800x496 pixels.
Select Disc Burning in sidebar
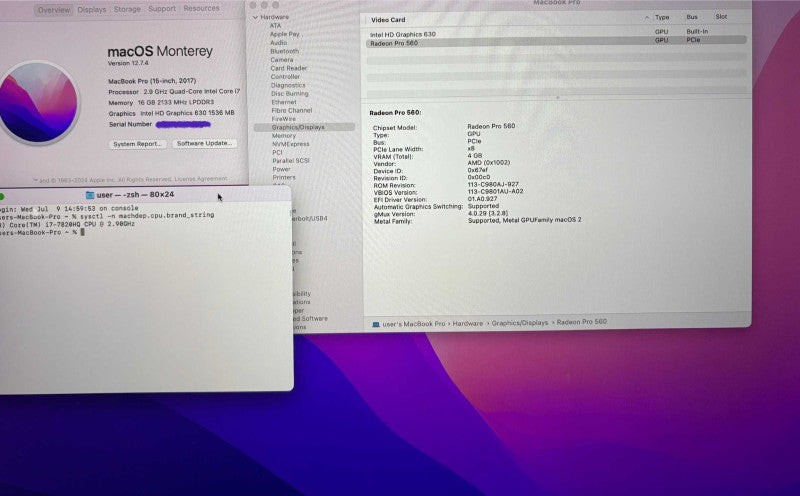point(290,93)
